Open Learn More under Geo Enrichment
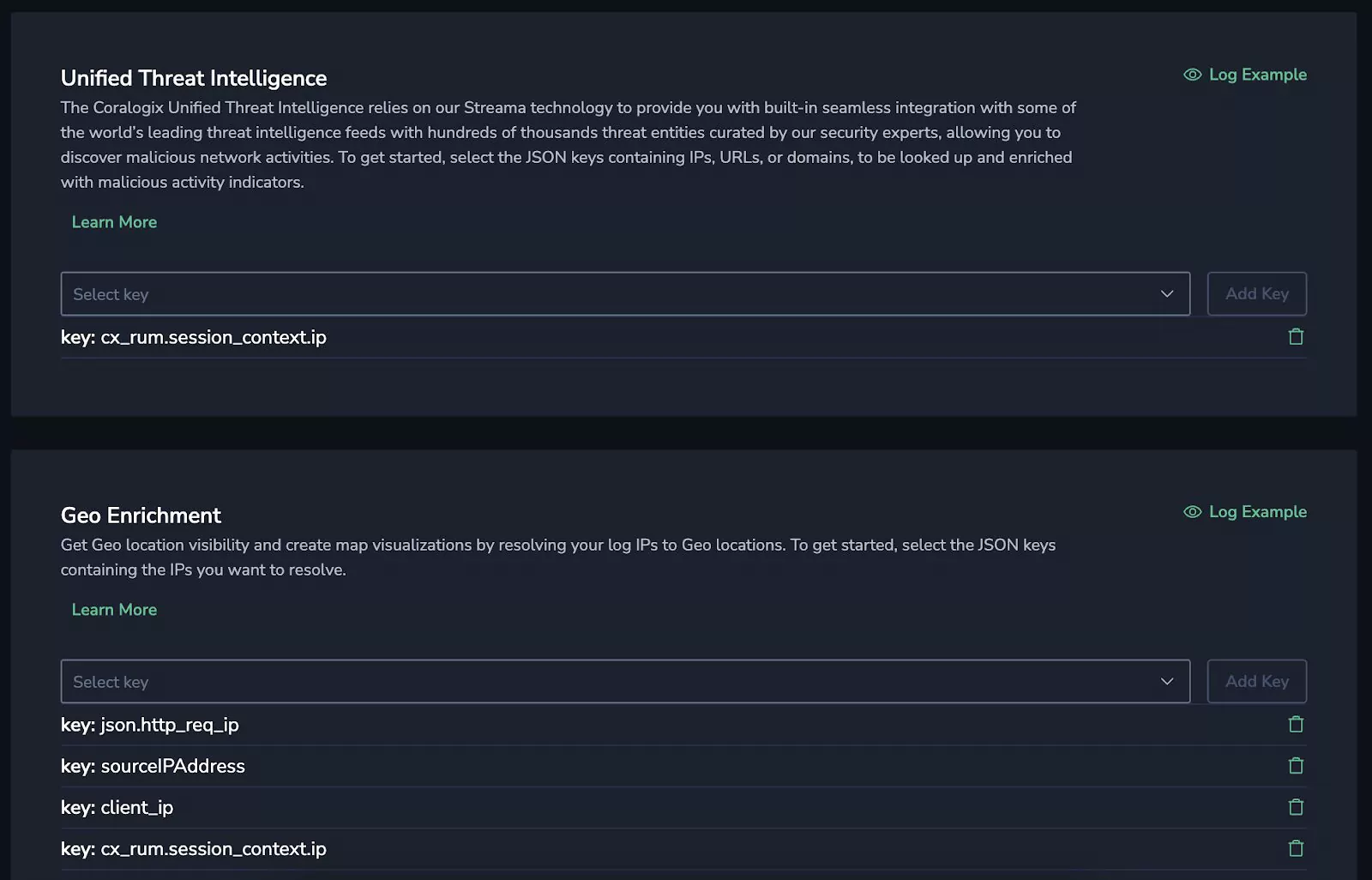 tap(114, 610)
